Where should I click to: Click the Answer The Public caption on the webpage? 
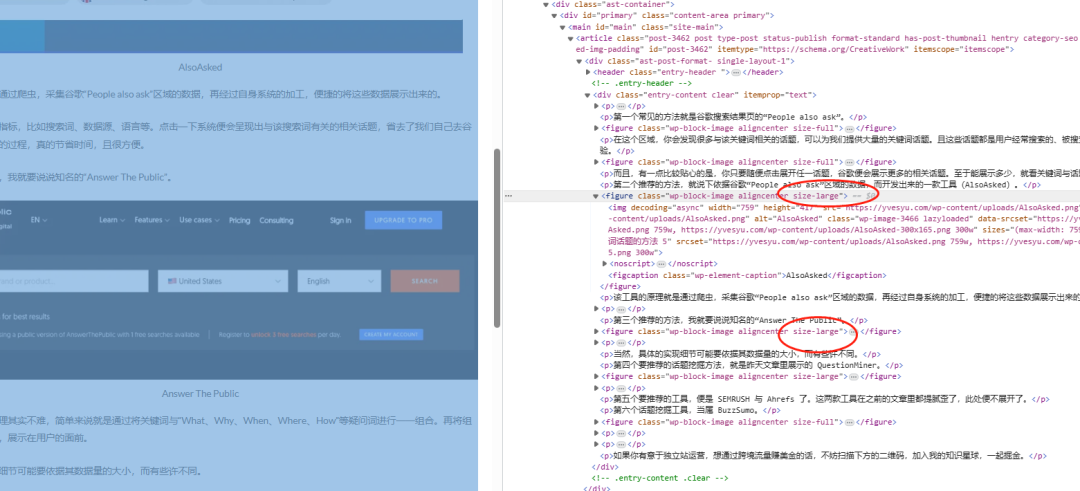pyautogui.click(x=200, y=394)
